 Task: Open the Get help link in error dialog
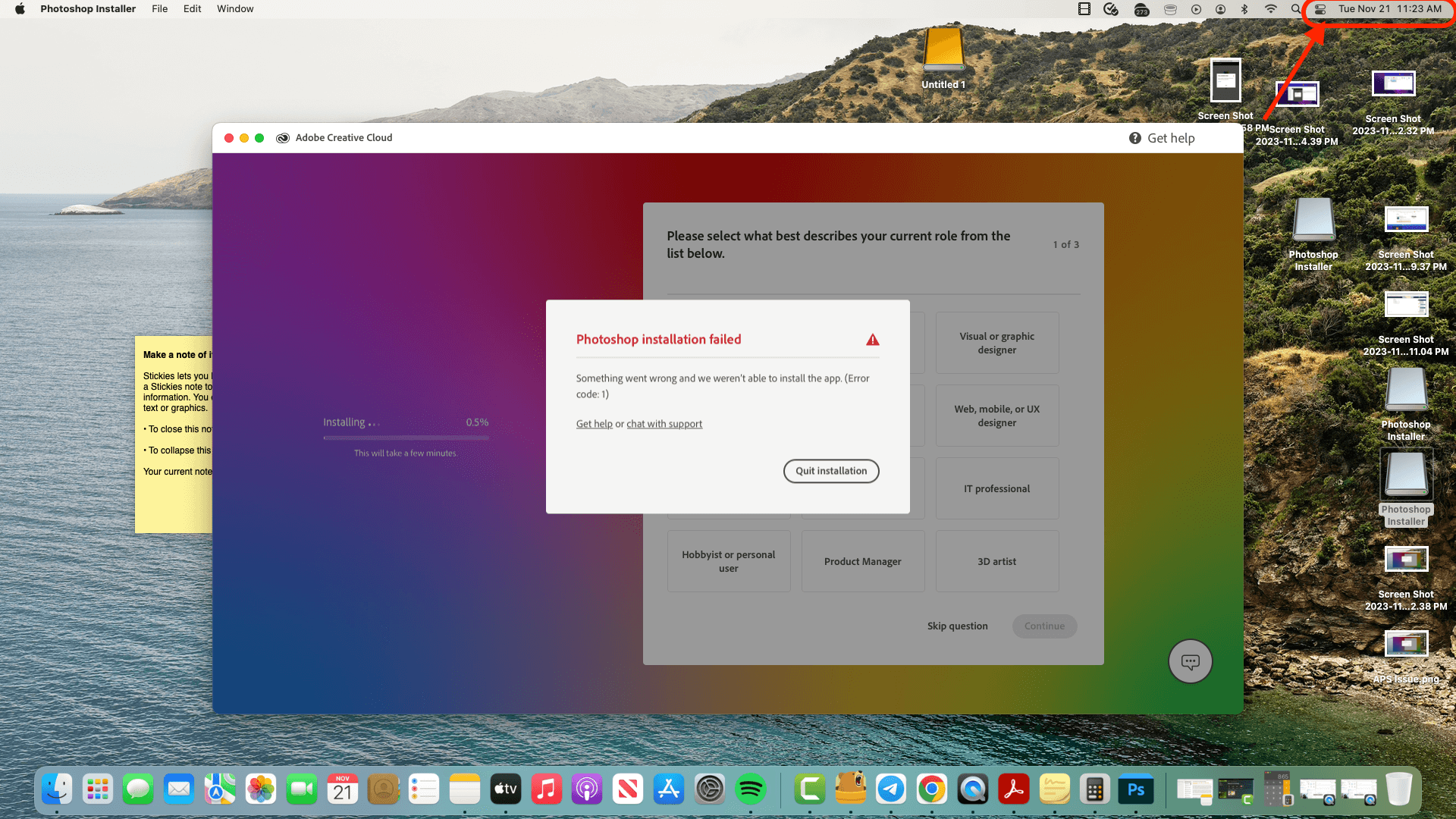click(594, 424)
